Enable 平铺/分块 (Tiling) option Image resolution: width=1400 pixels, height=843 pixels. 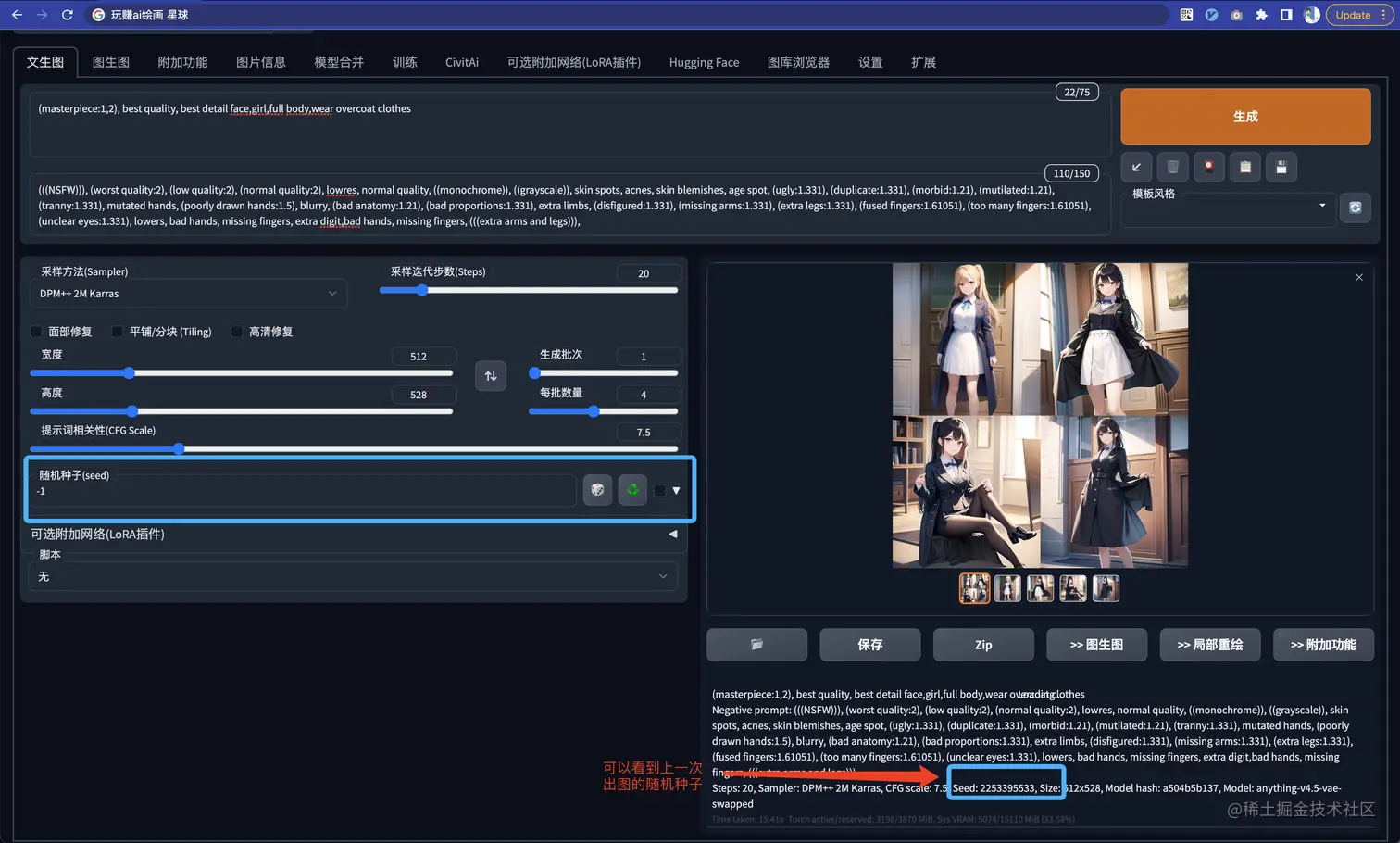pyautogui.click(x=117, y=332)
